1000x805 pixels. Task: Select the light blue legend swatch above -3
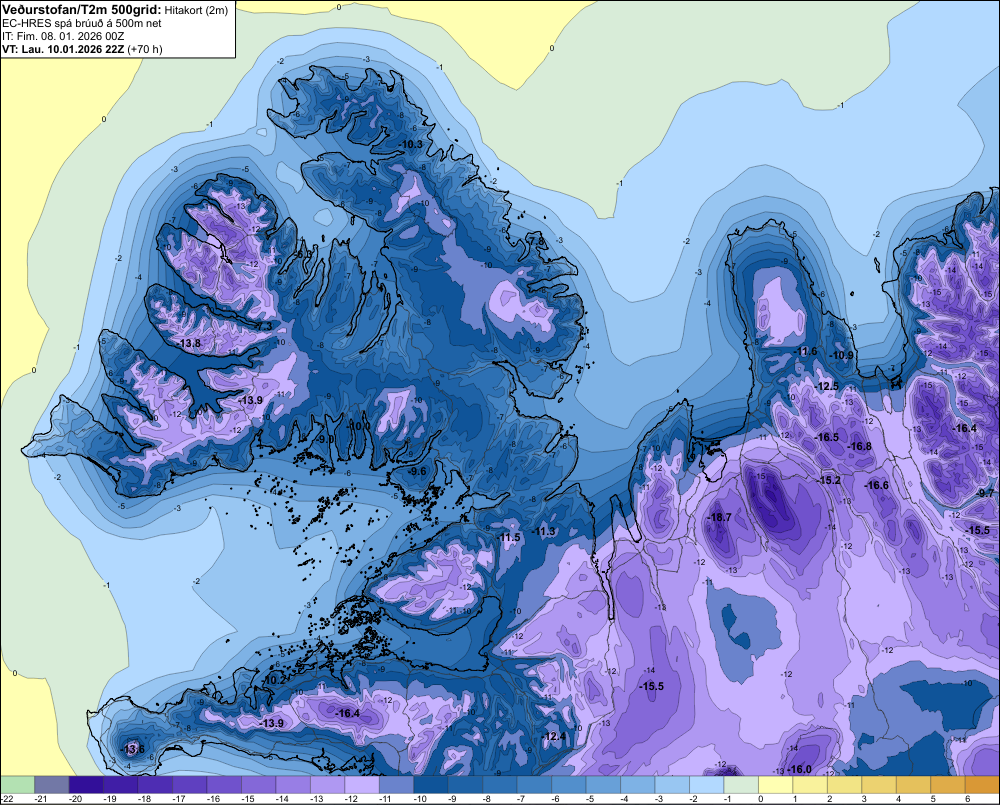point(672,785)
